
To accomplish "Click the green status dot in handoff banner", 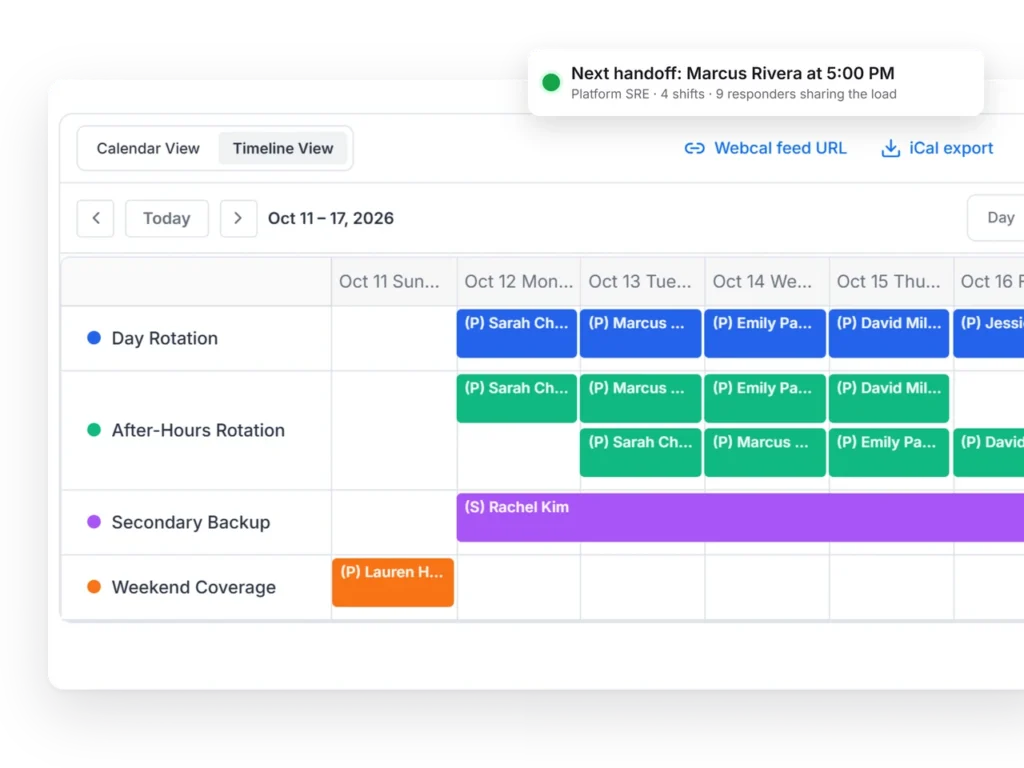I will click(551, 82).
